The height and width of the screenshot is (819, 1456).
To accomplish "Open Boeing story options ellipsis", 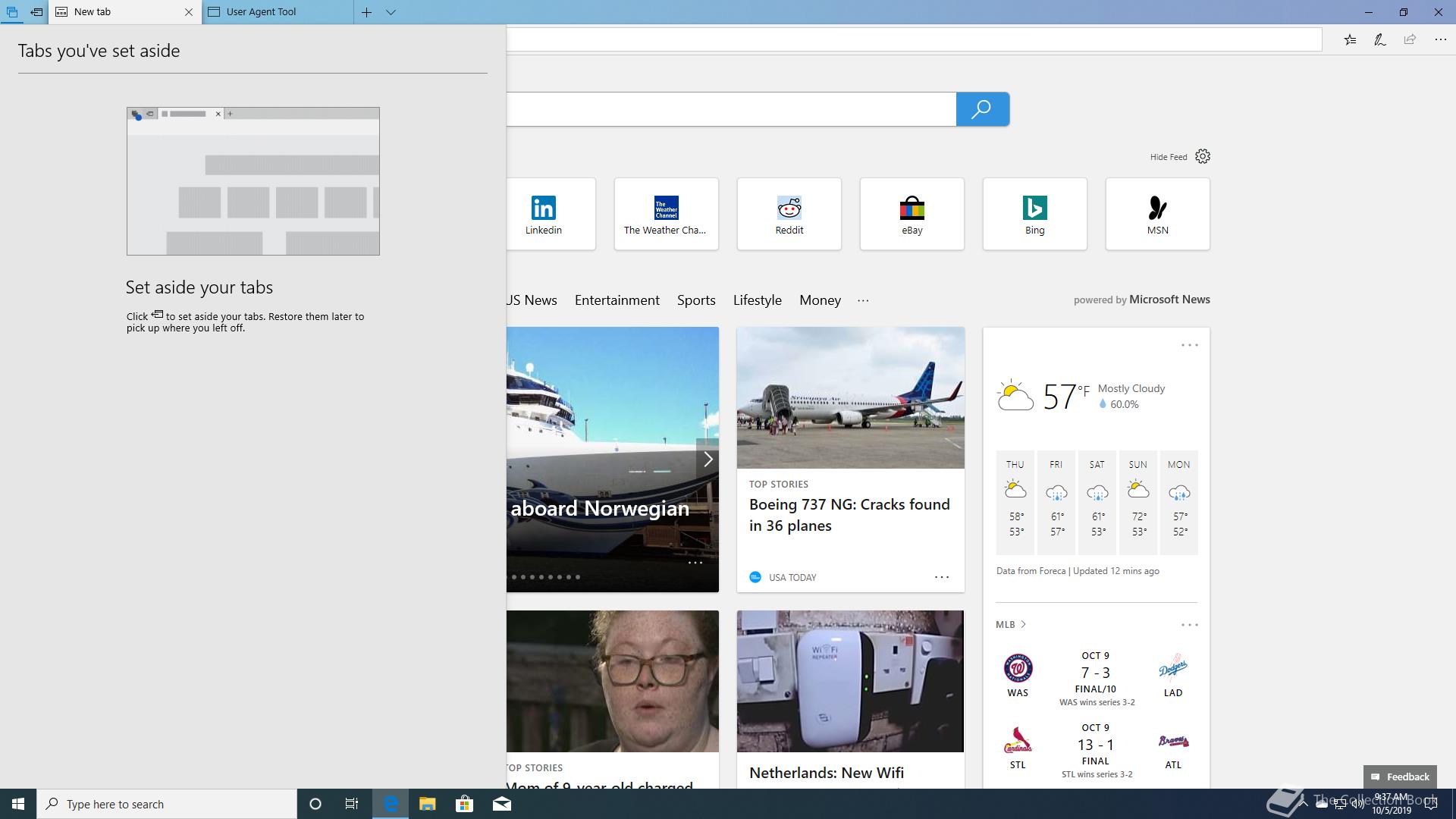I will (942, 577).
